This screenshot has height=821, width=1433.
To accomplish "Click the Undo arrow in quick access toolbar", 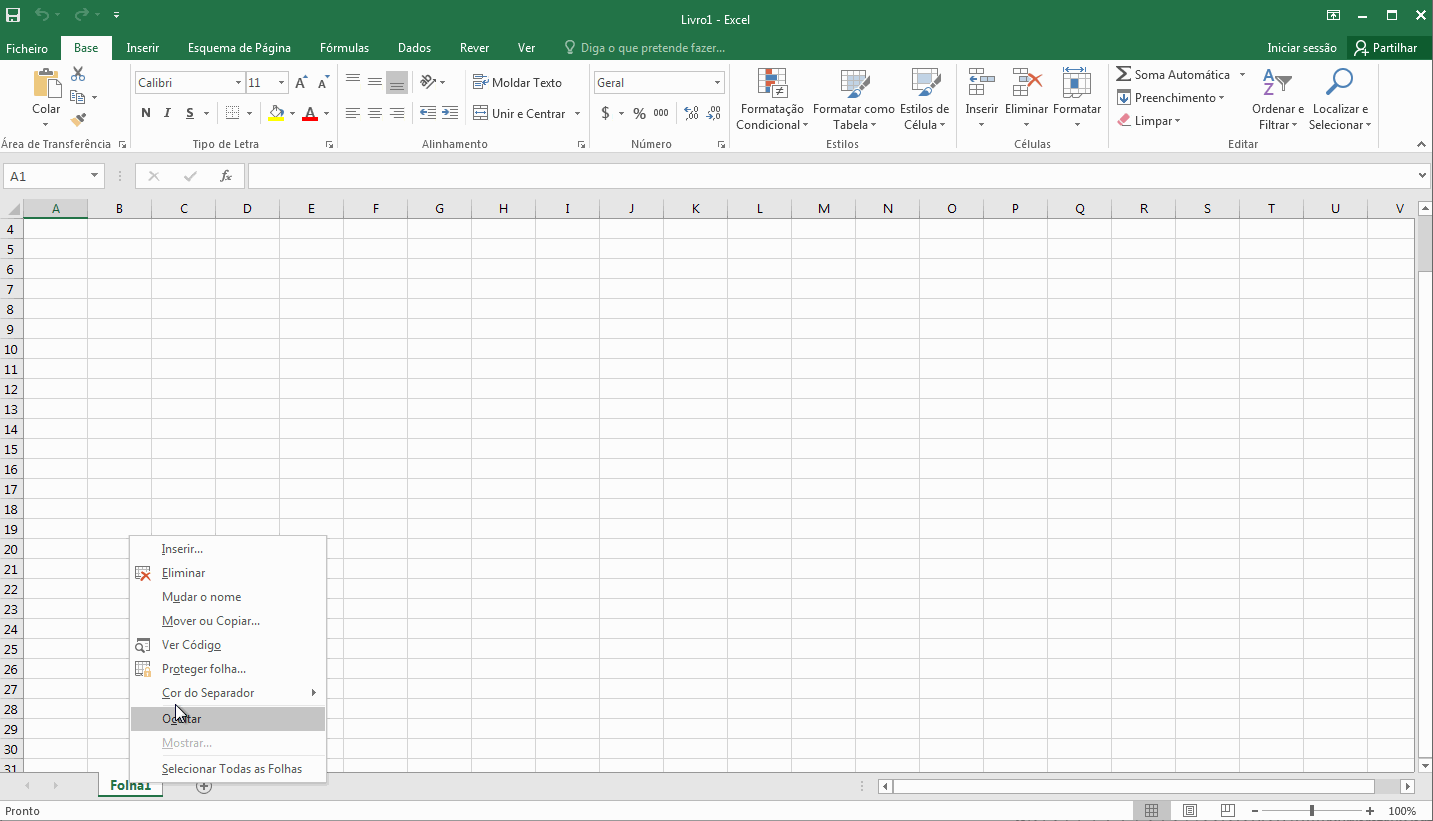I will (x=42, y=15).
